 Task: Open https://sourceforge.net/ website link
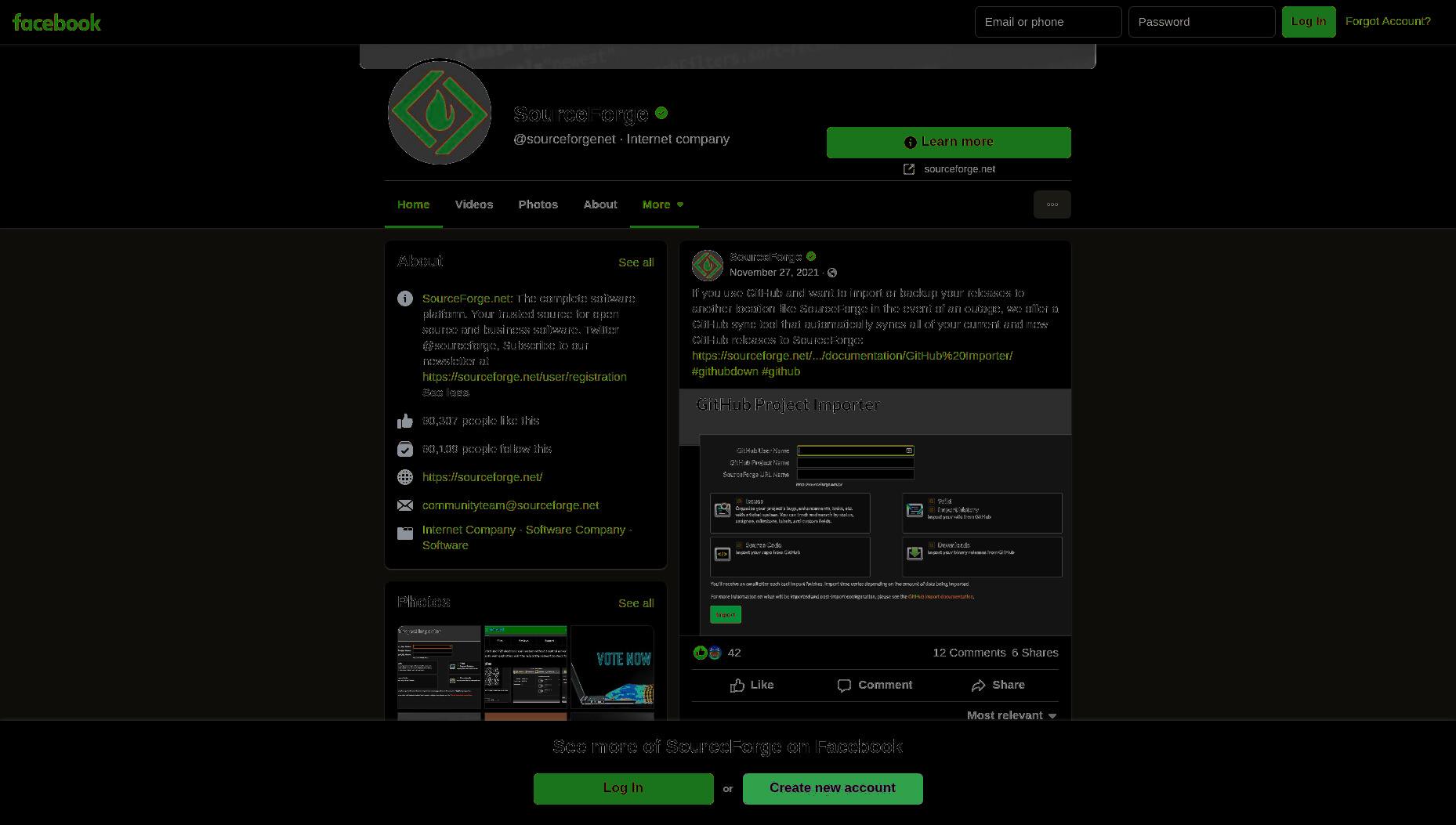coord(482,477)
